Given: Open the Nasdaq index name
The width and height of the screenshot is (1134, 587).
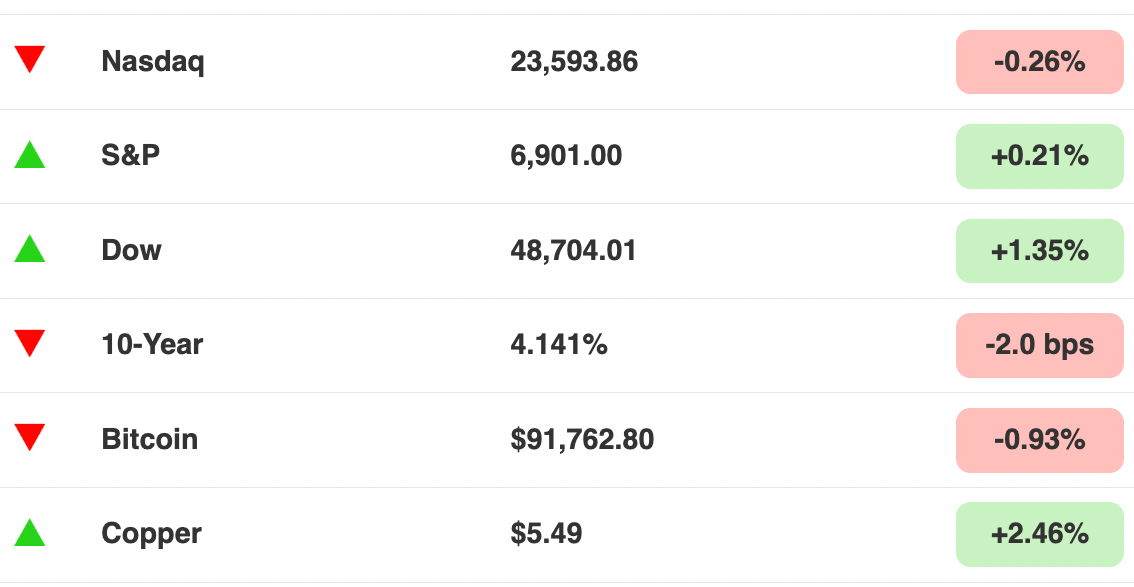Looking at the screenshot, I should point(153,62).
